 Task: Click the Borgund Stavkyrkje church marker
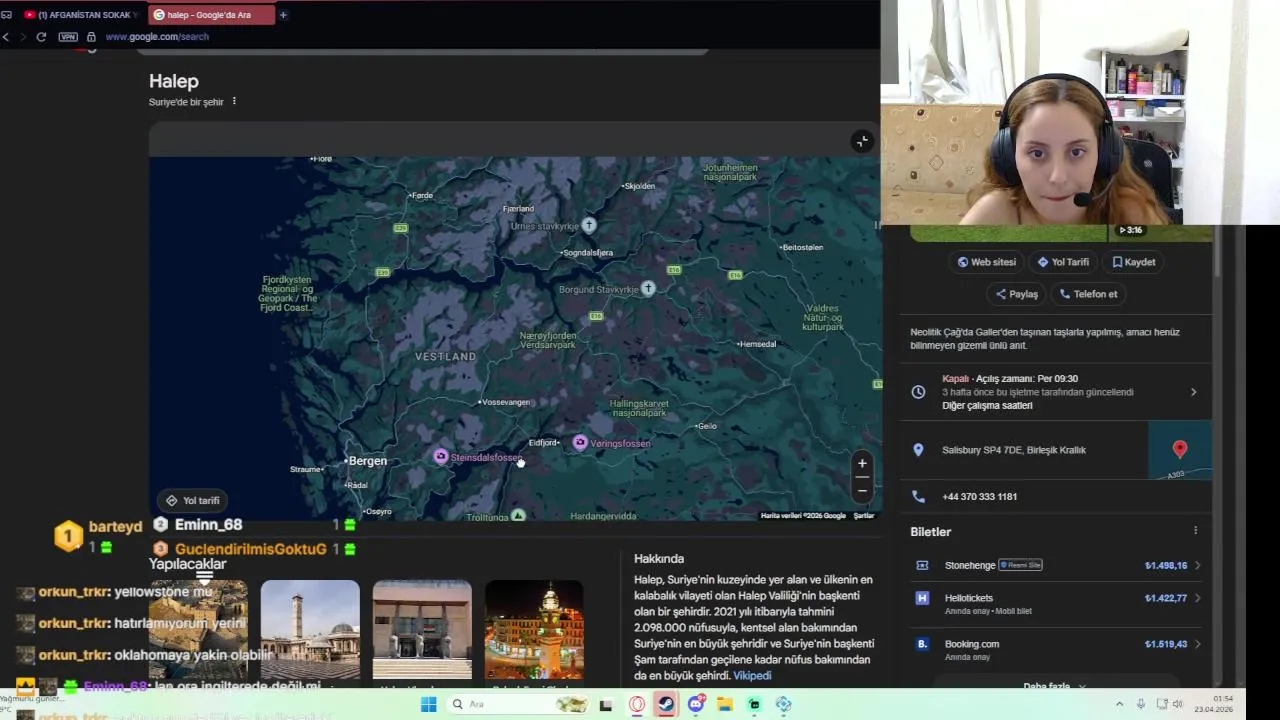648,288
